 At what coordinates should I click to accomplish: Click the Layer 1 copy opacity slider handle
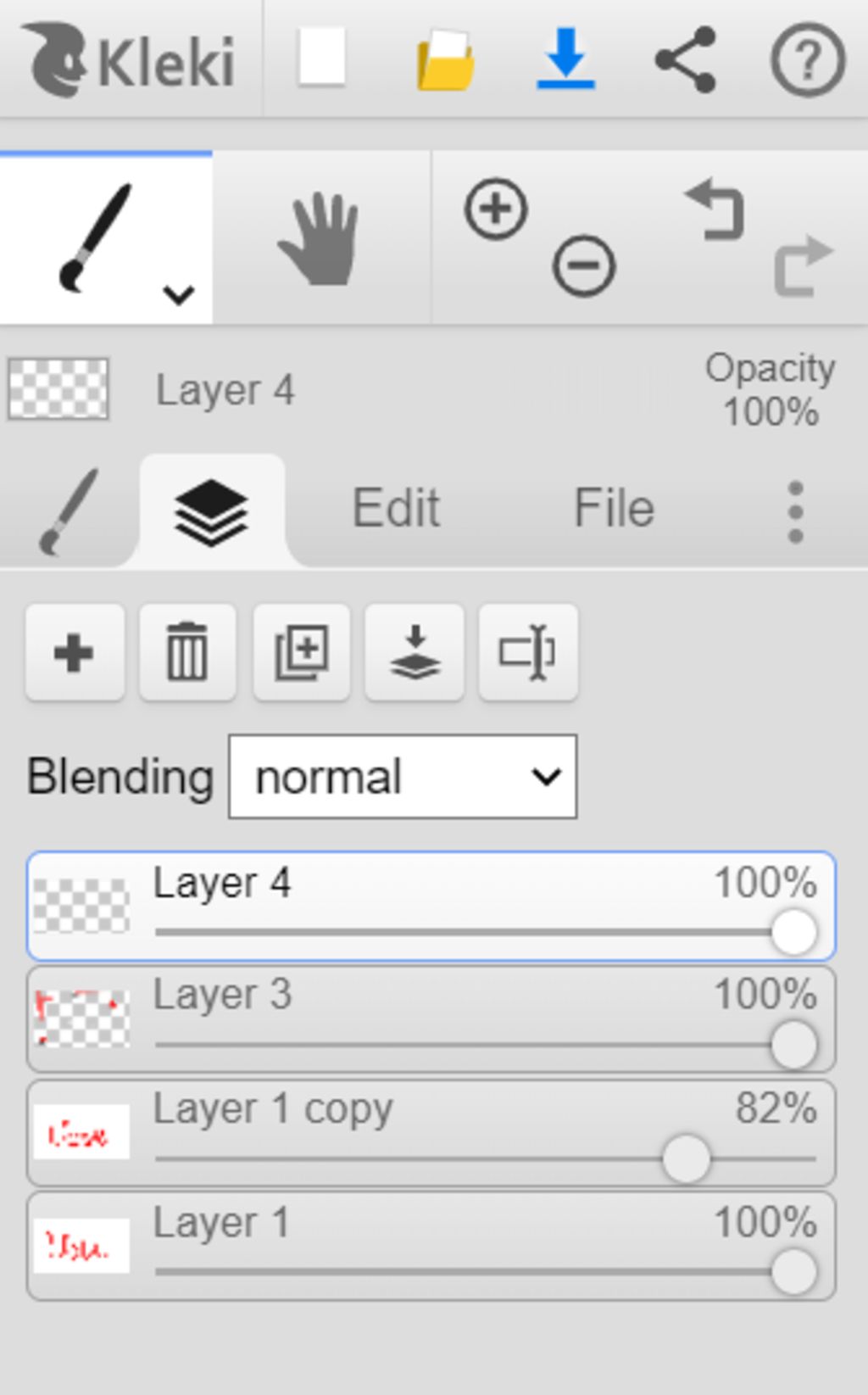coord(686,1158)
